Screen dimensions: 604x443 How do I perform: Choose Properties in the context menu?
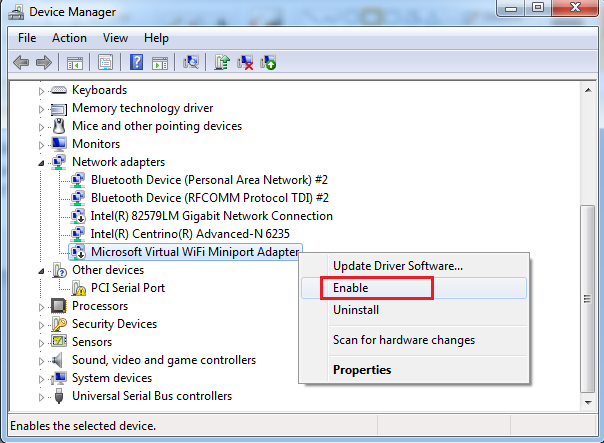[414, 370]
